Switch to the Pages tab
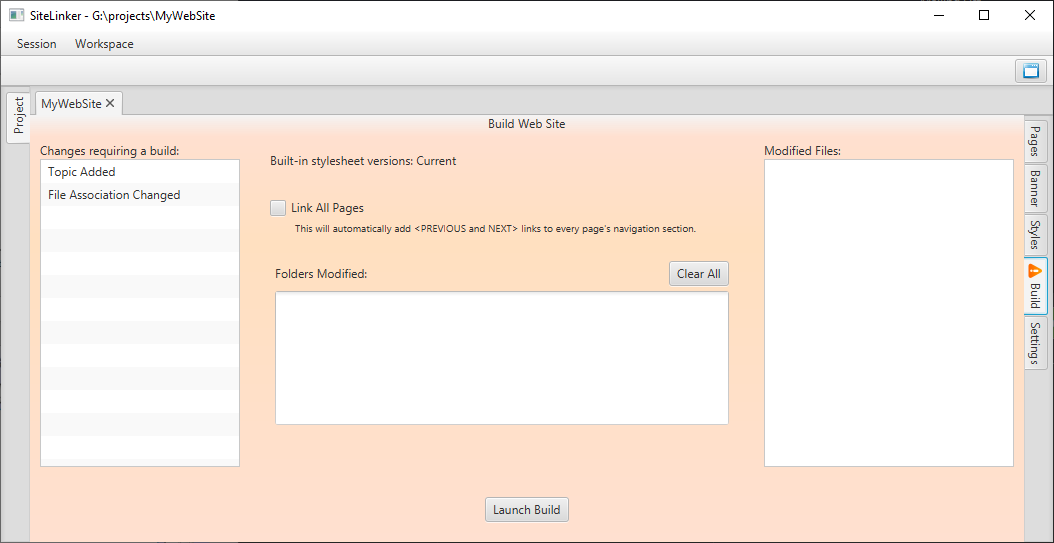The height and width of the screenshot is (543, 1054). click(1035, 142)
